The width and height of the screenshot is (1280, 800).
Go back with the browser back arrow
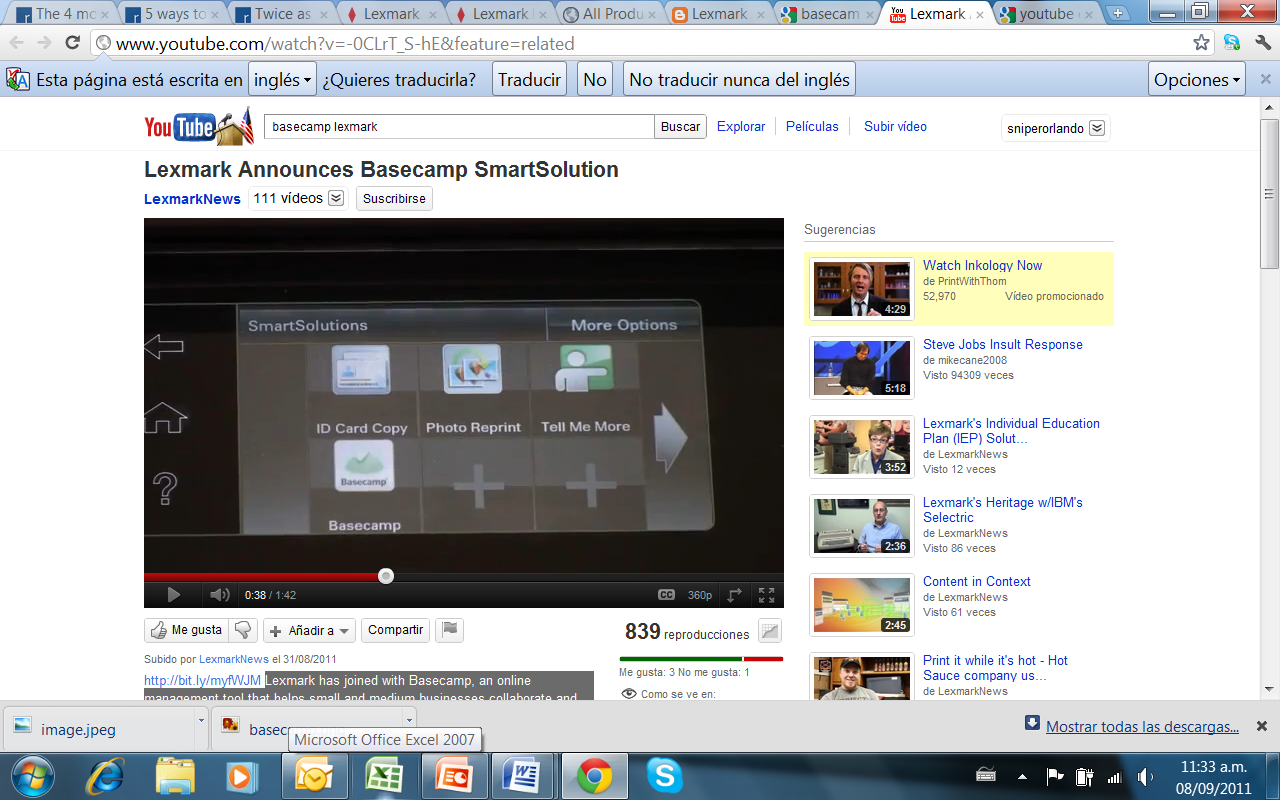click(17, 43)
